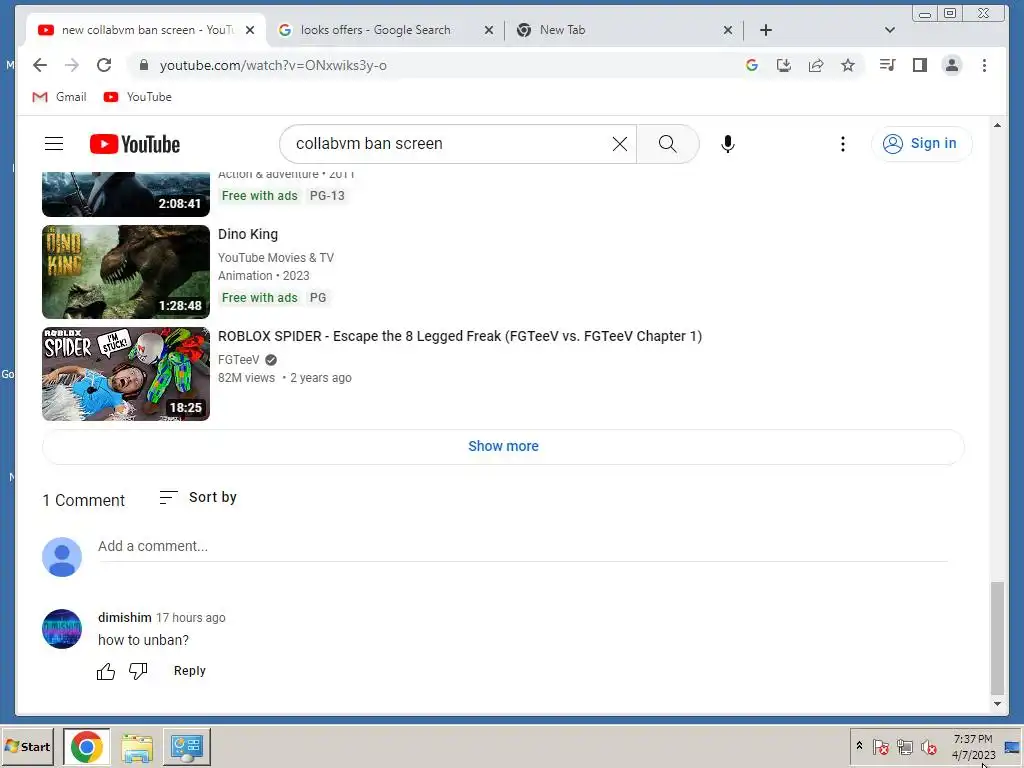Search with your voice microphone

pos(728,144)
